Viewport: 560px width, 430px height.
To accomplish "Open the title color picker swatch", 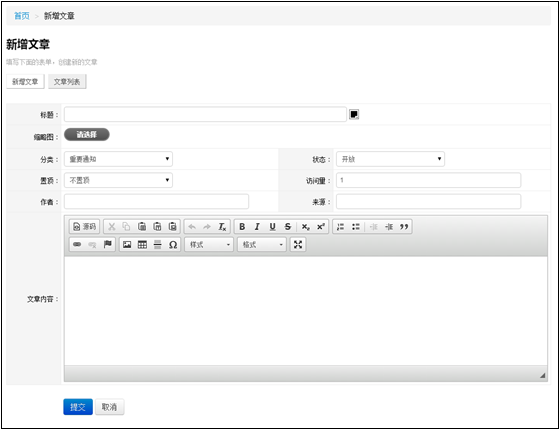I will (354, 114).
